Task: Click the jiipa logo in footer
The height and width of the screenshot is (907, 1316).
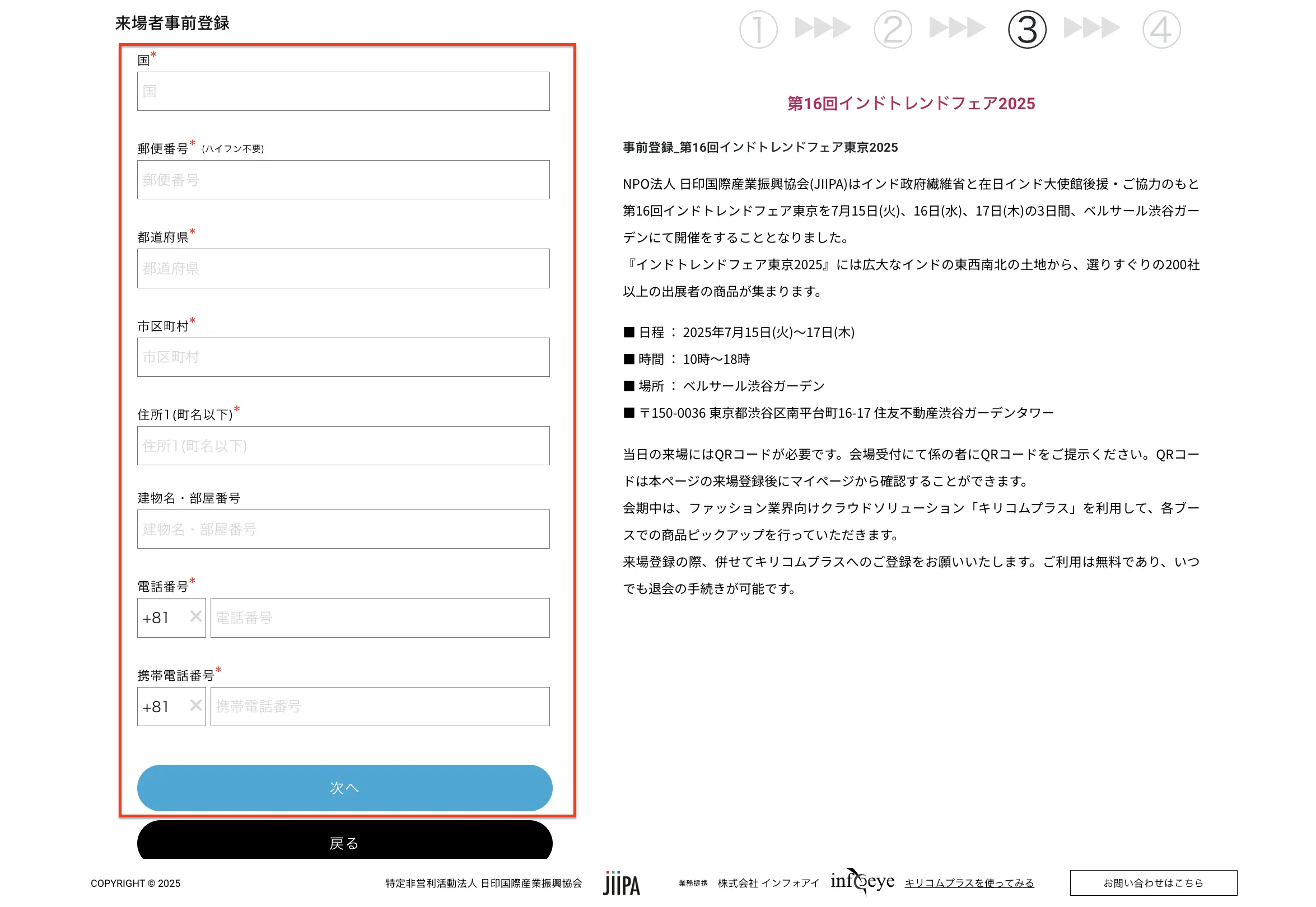Action: point(622,883)
